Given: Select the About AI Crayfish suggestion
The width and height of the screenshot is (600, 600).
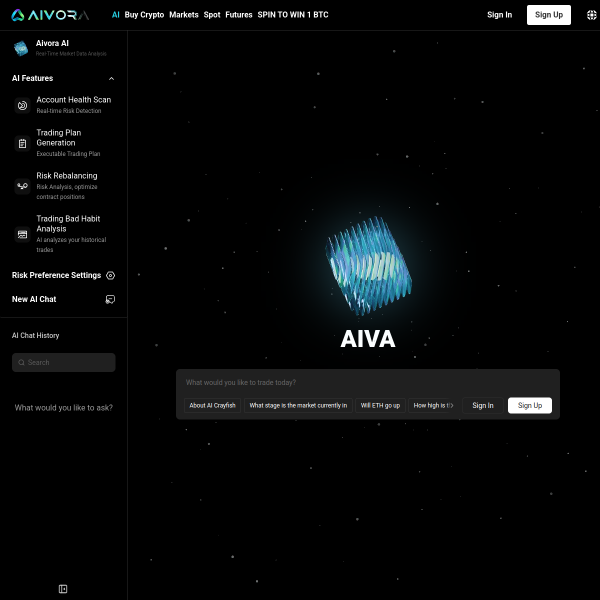Looking at the screenshot, I should (212, 406).
